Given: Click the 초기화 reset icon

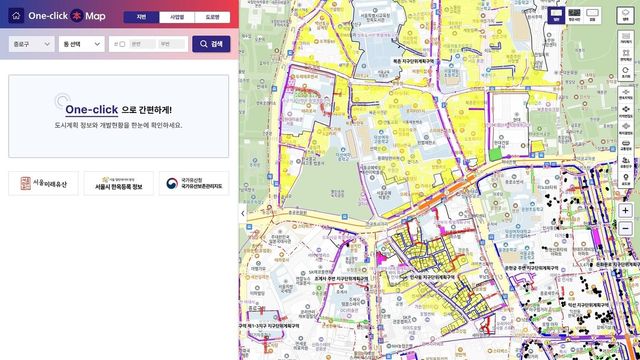Looking at the screenshot, I should 625,73.
